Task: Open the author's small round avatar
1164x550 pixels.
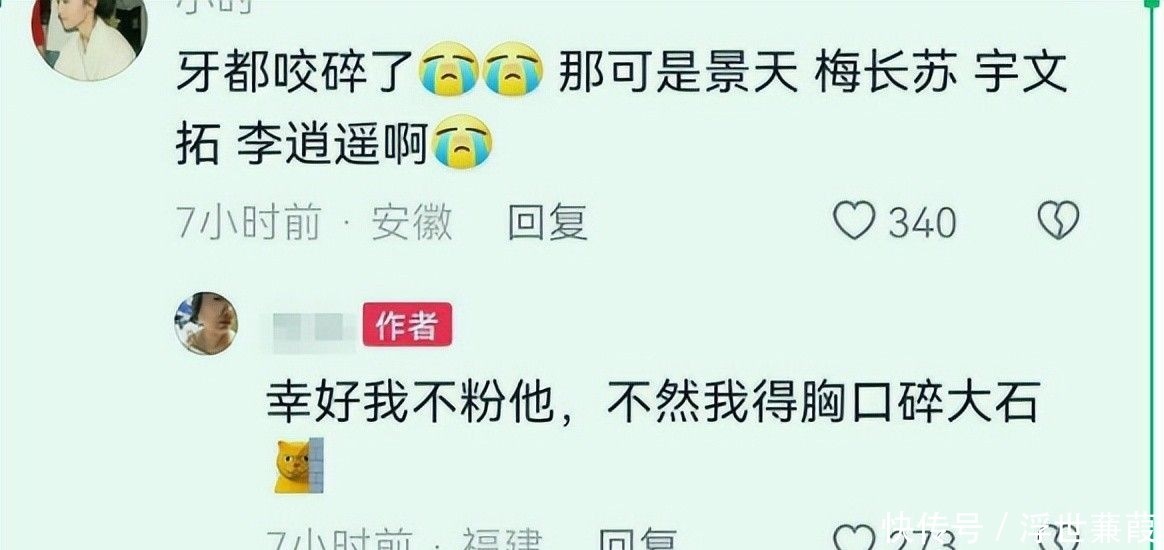Action: pyautogui.click(x=206, y=323)
